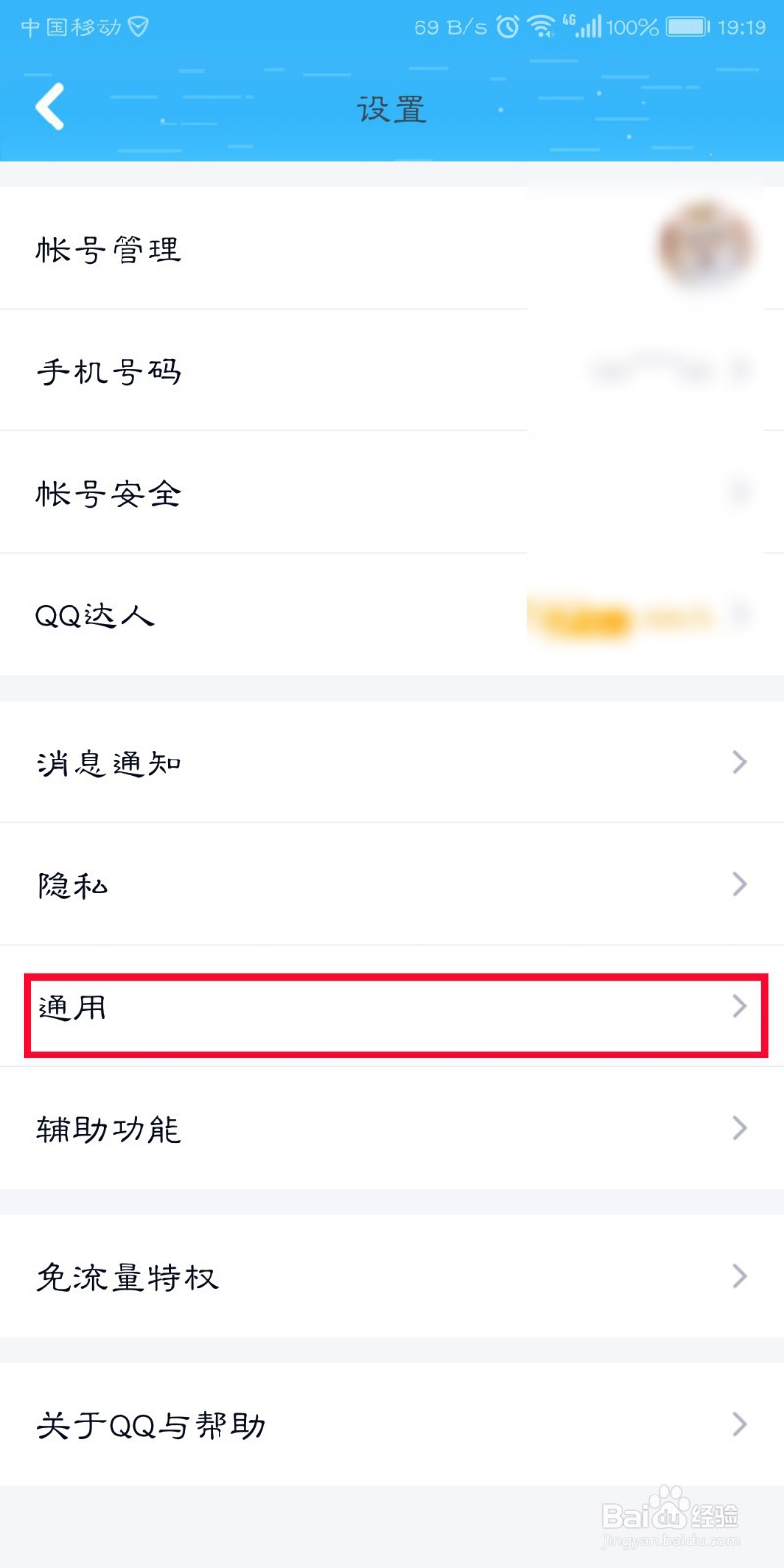Tap the chevron beside 关于QQ与帮助
784x1568 pixels.
740,1424
